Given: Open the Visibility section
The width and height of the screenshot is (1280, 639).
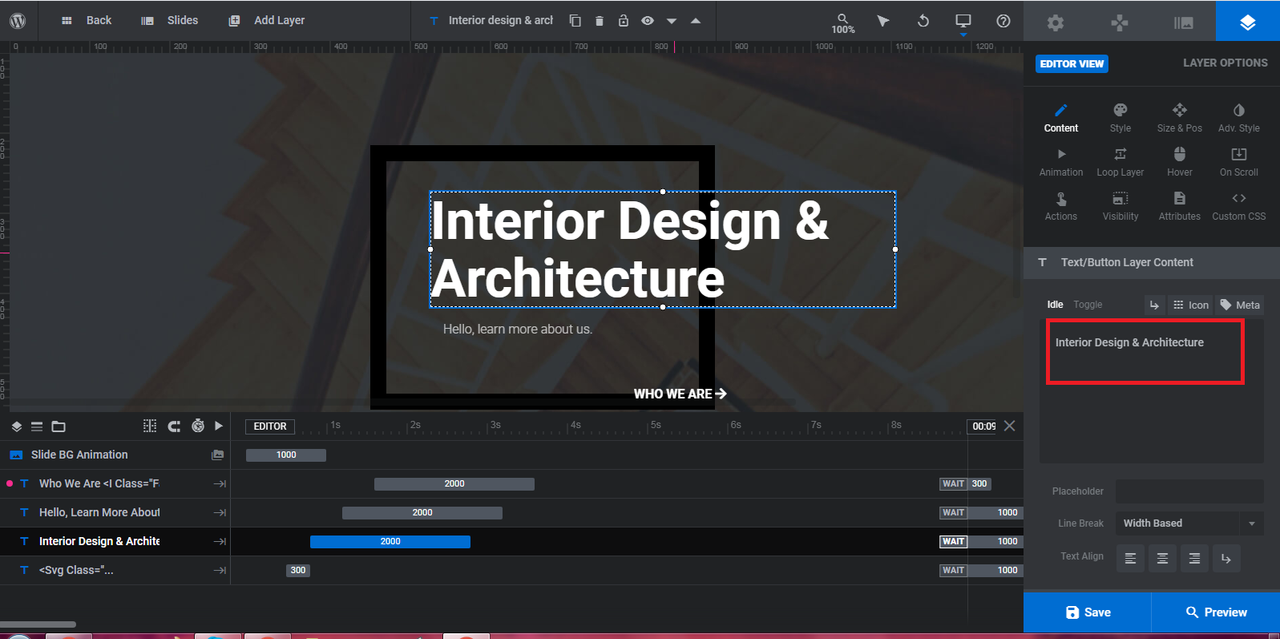Looking at the screenshot, I should click(x=1120, y=206).
